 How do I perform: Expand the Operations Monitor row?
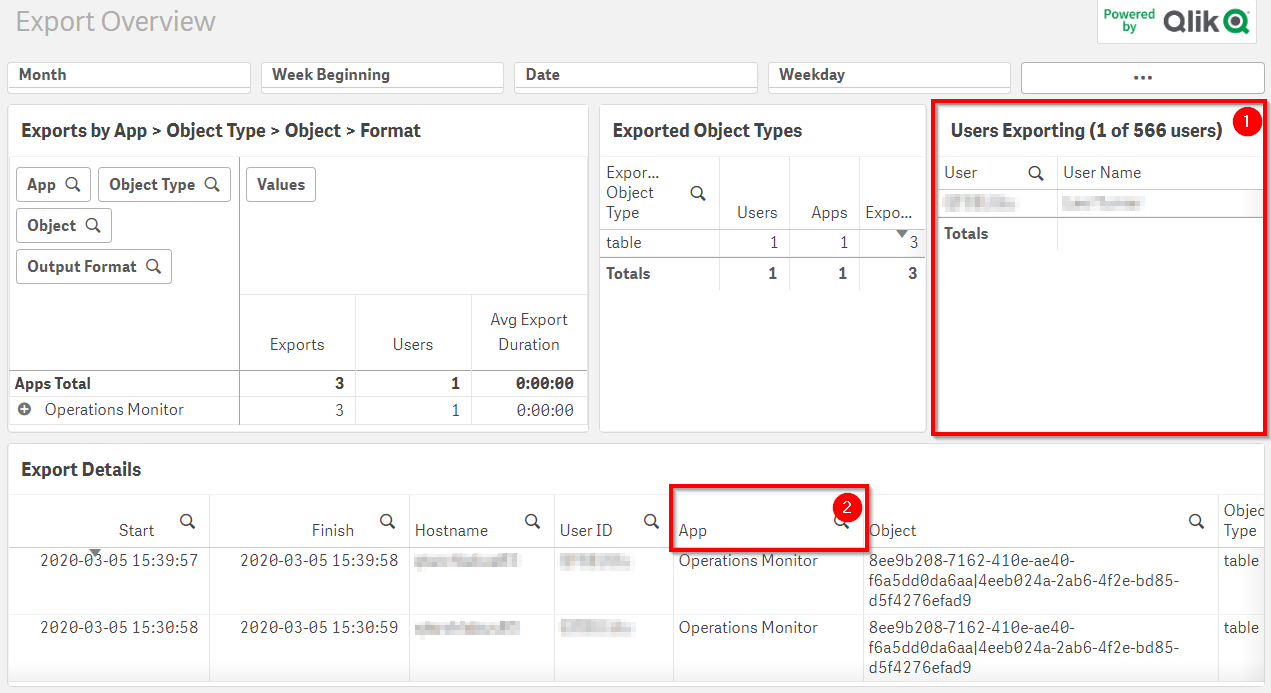pyautogui.click(x=25, y=410)
